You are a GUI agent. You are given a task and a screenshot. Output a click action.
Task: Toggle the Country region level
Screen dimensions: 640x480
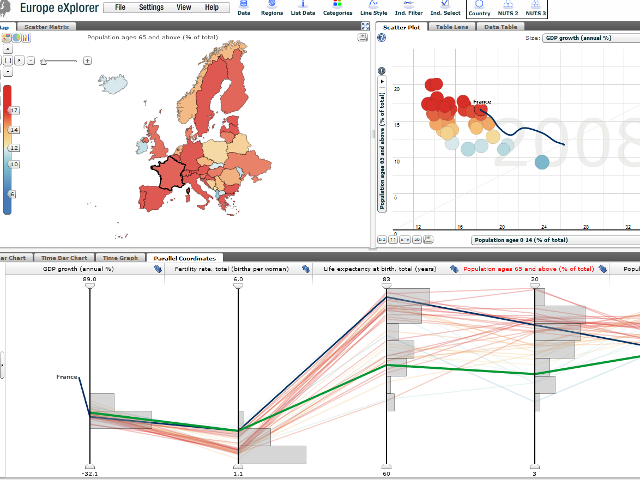(x=480, y=9)
